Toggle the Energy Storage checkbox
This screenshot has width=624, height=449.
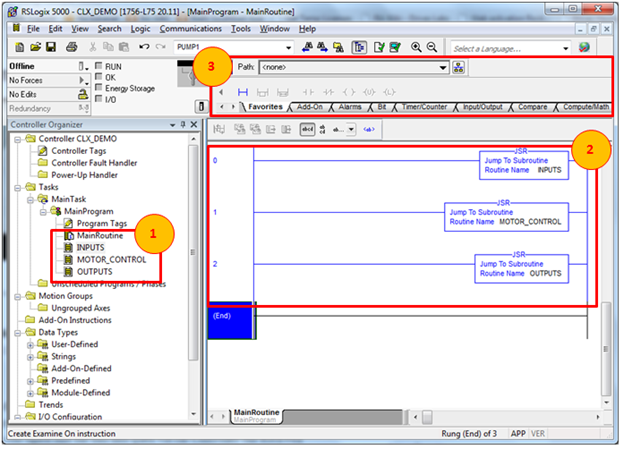click(98, 88)
